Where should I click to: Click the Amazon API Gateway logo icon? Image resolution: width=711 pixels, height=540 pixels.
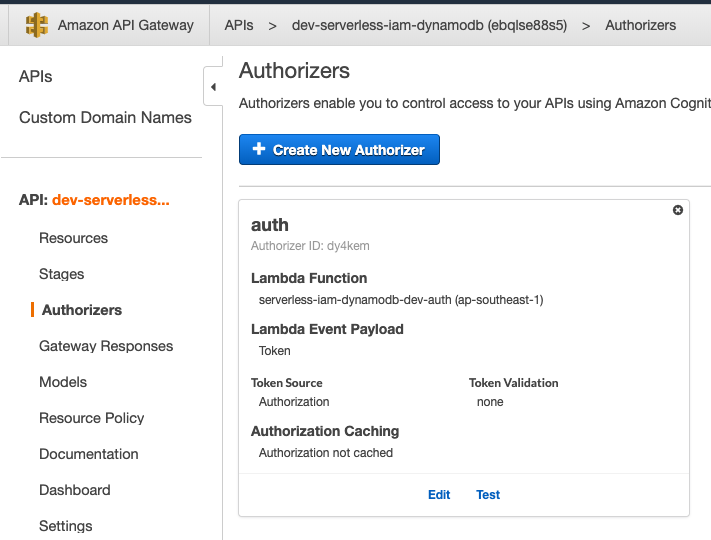click(x=37, y=25)
